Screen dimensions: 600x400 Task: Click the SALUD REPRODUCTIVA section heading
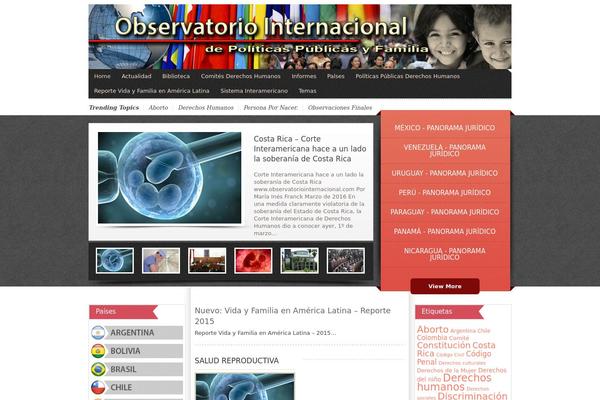[236, 361]
